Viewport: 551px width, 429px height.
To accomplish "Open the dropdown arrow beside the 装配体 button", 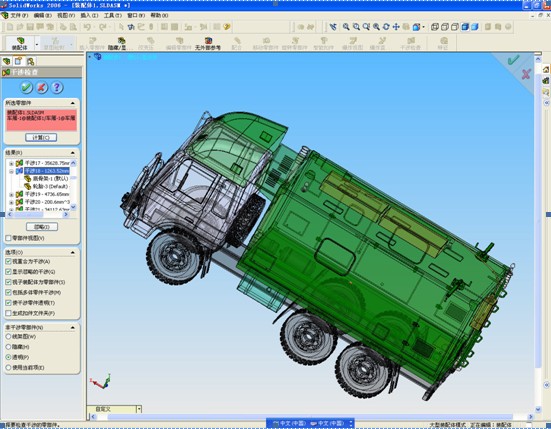I will pos(37,44).
